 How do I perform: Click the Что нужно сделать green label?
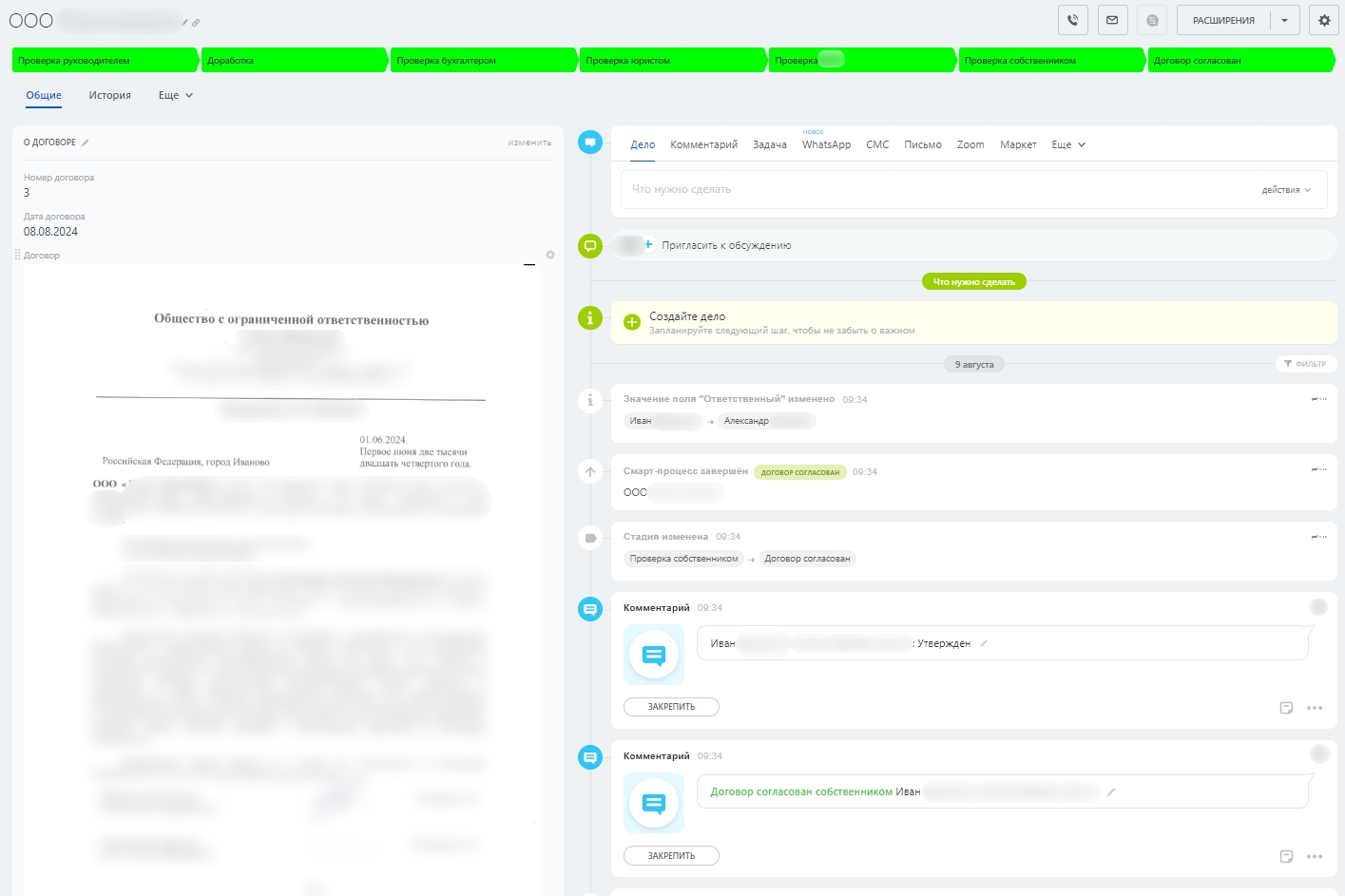click(x=973, y=281)
